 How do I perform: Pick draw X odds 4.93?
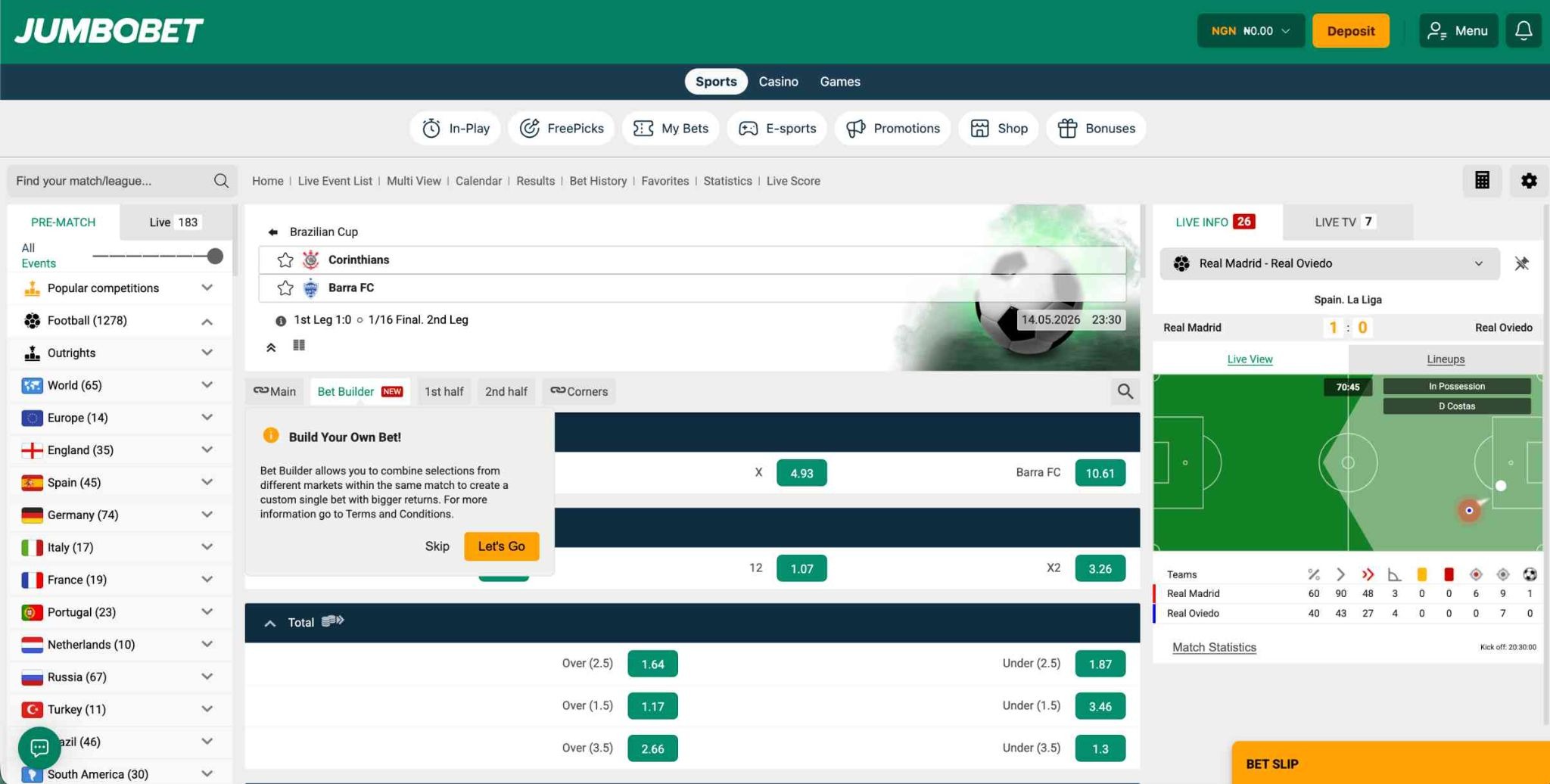[801, 473]
